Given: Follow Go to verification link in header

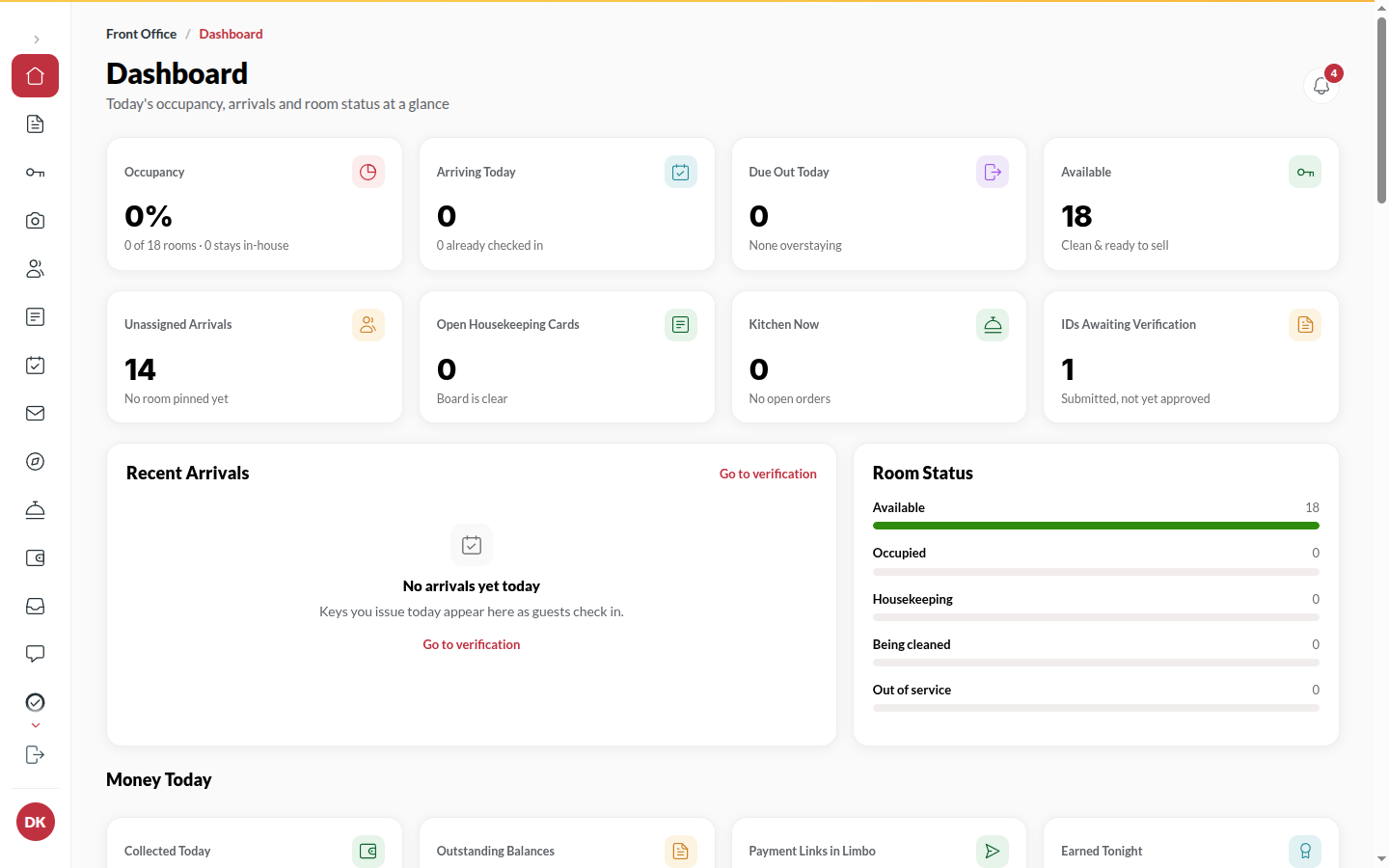Looking at the screenshot, I should [768, 474].
